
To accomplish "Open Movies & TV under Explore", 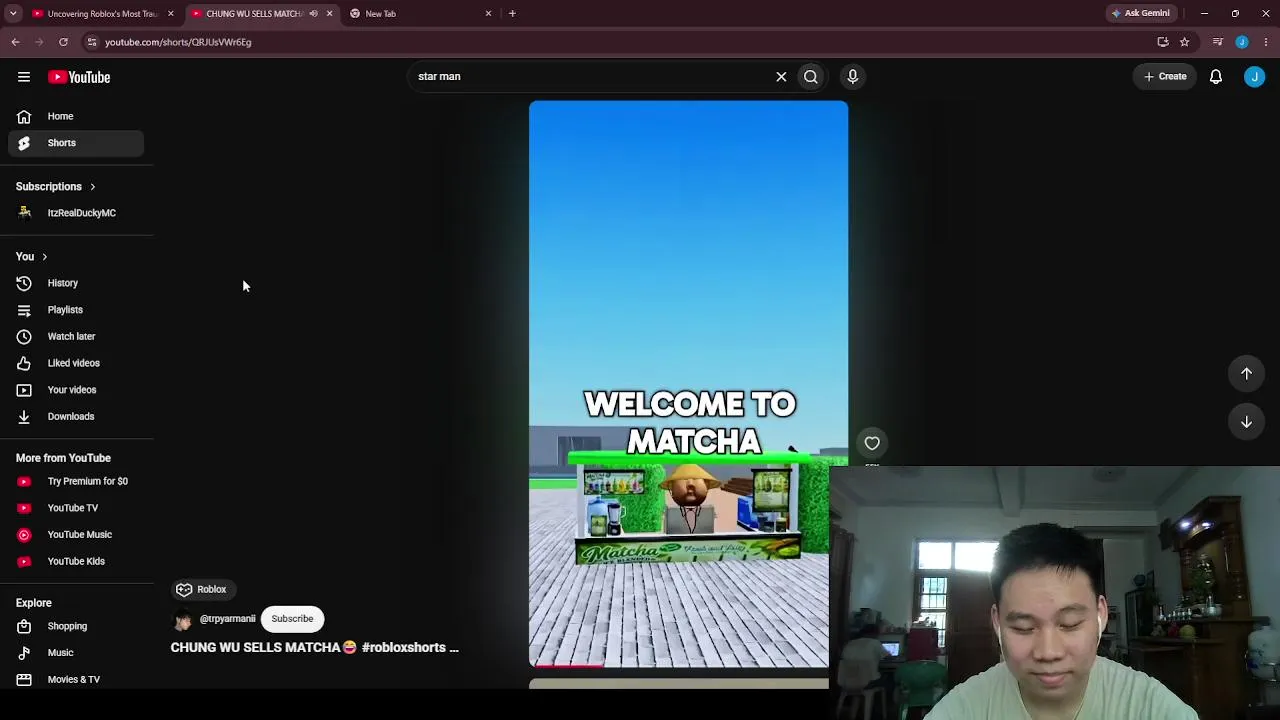I will click(76, 679).
